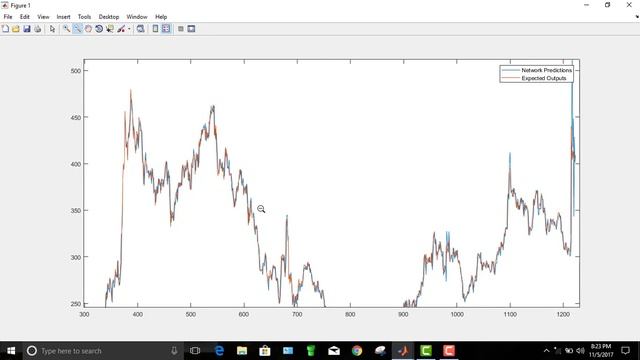The width and height of the screenshot is (640, 360).
Task: Launch Microsoft Edge from taskbar
Action: (x=219, y=351)
